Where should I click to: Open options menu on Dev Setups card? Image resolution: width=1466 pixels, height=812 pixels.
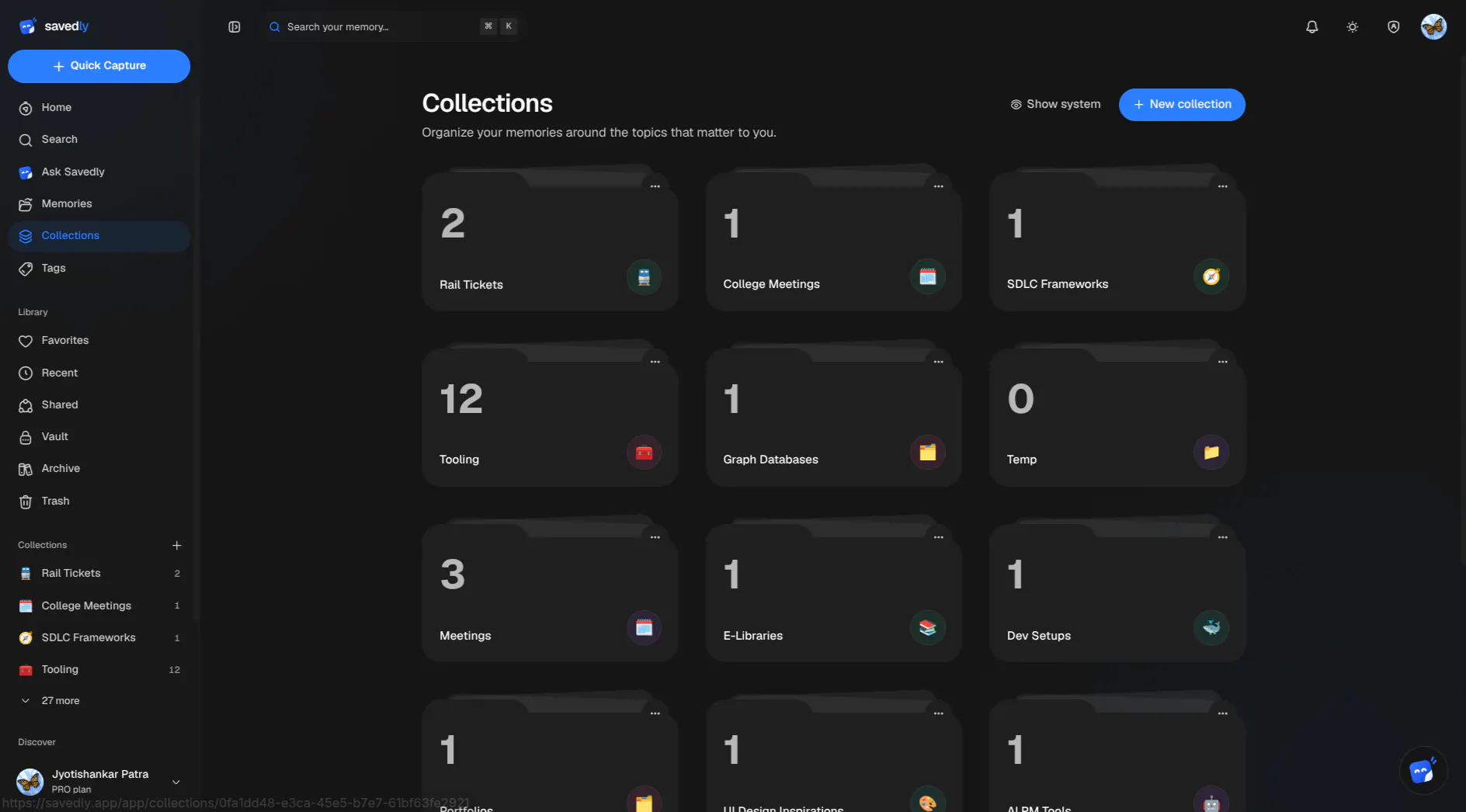point(1222,536)
